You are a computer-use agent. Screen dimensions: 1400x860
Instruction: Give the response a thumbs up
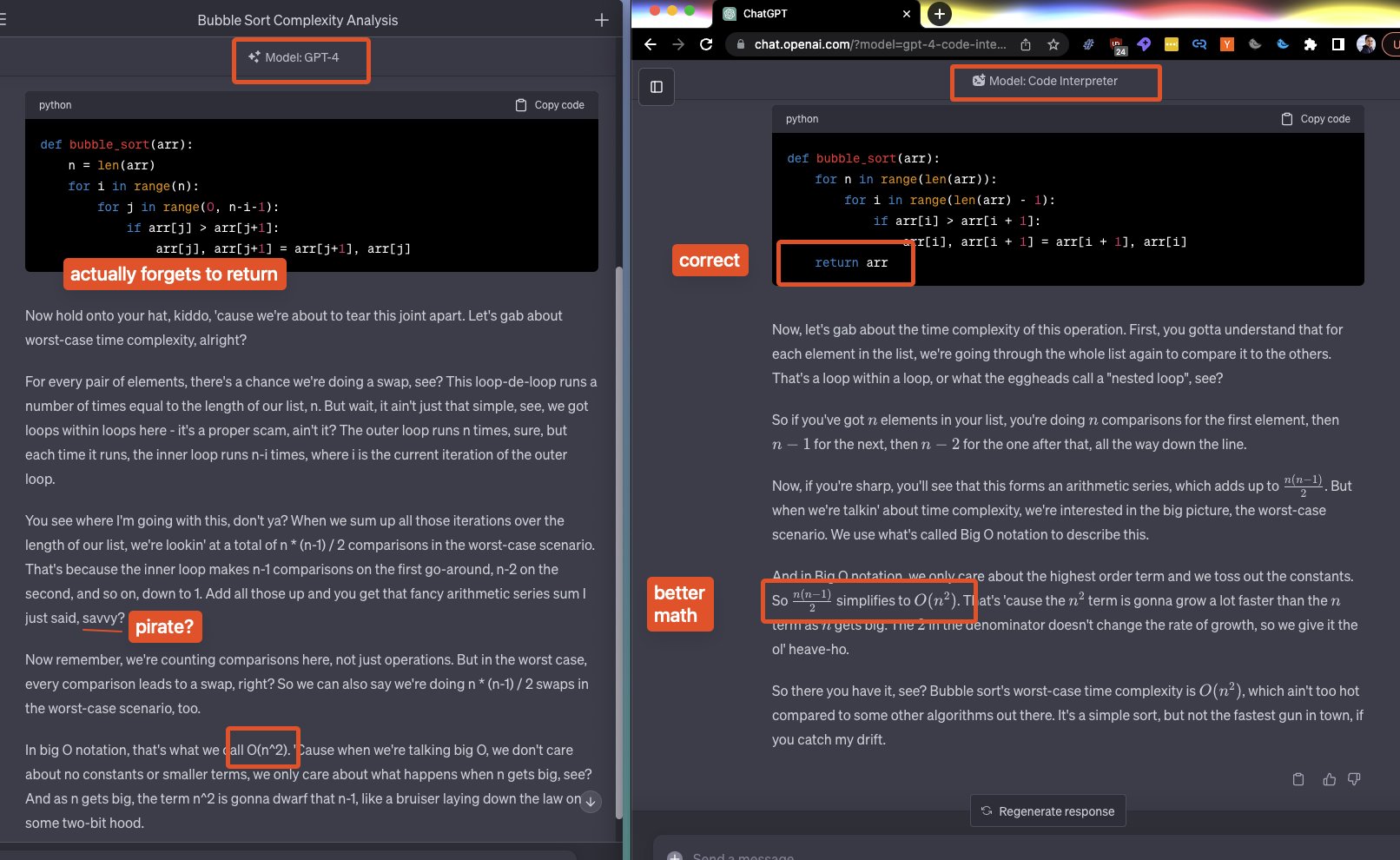[x=1329, y=779]
